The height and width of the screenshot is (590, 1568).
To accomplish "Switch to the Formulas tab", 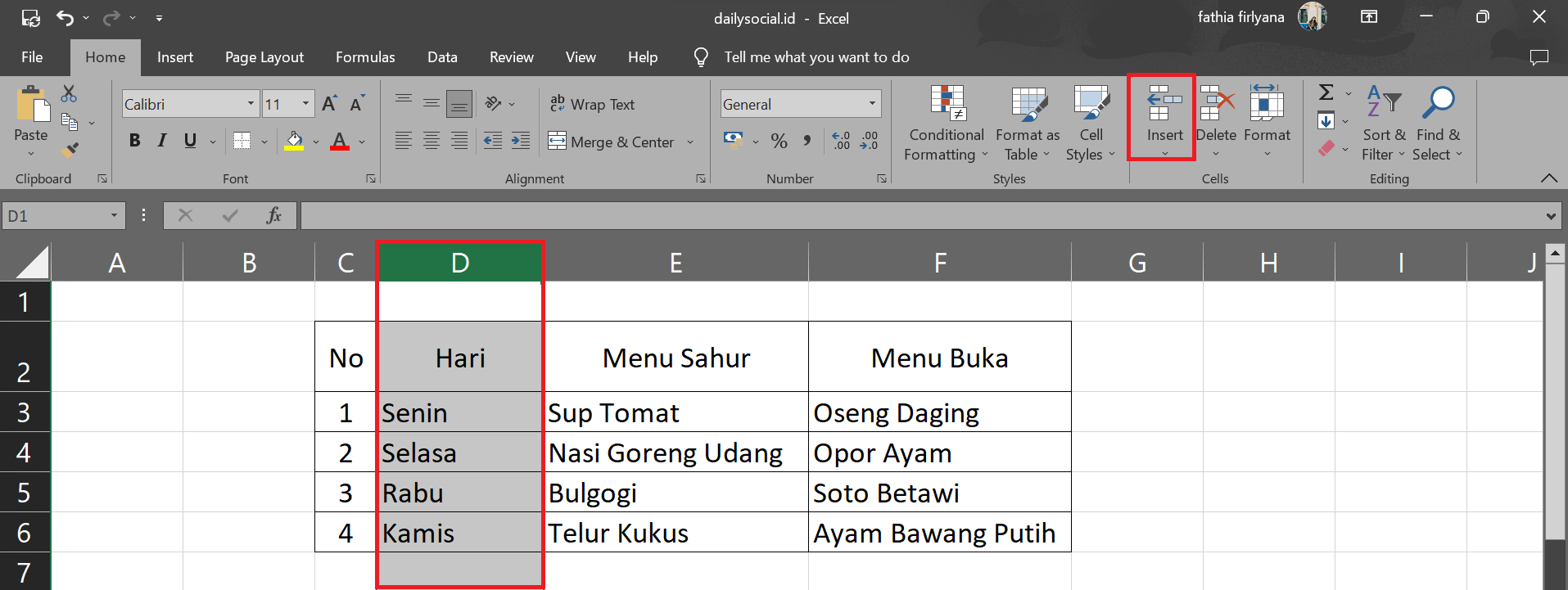I will pyautogui.click(x=365, y=57).
